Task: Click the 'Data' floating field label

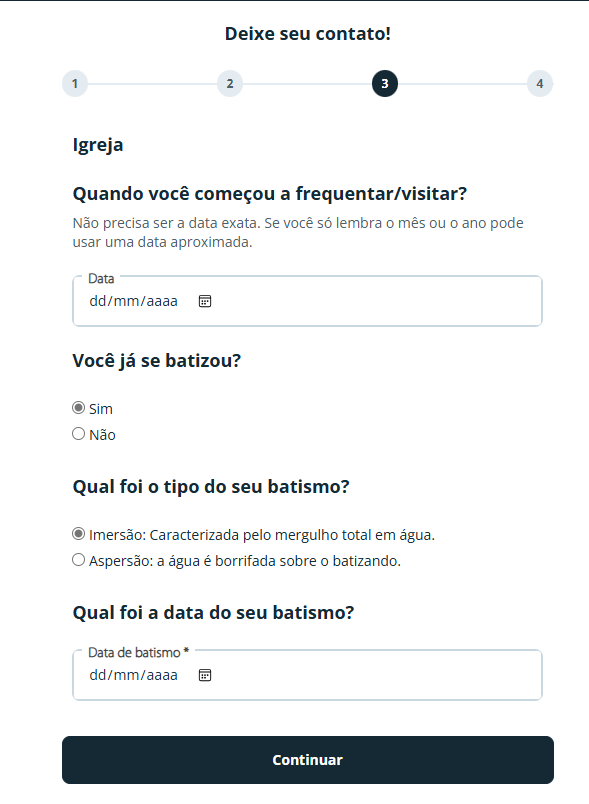Action: pyautogui.click(x=101, y=278)
